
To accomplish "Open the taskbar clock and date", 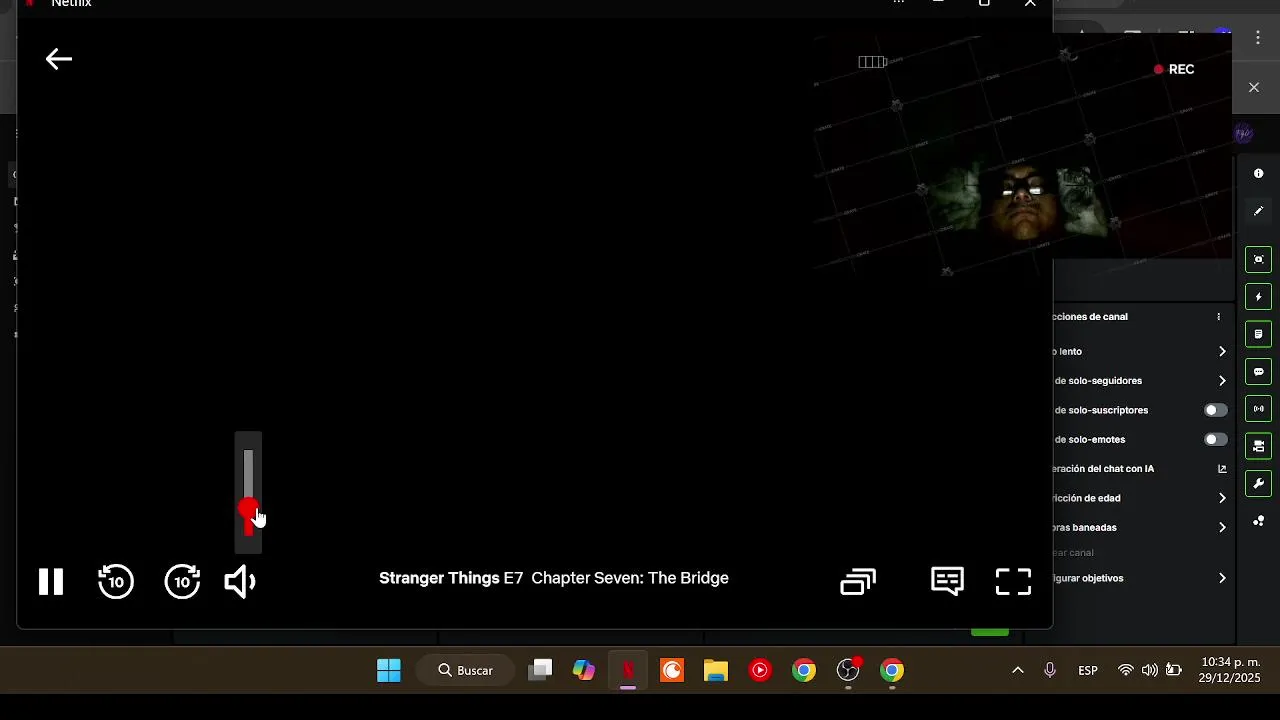I will [x=1230, y=670].
